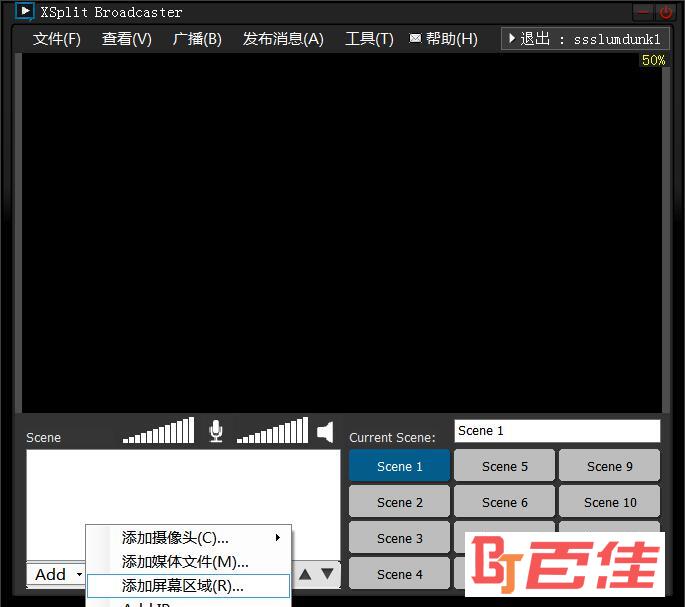Expand the 添加摄像头(C)... submenu arrow
The width and height of the screenshot is (685, 607).
[277, 538]
